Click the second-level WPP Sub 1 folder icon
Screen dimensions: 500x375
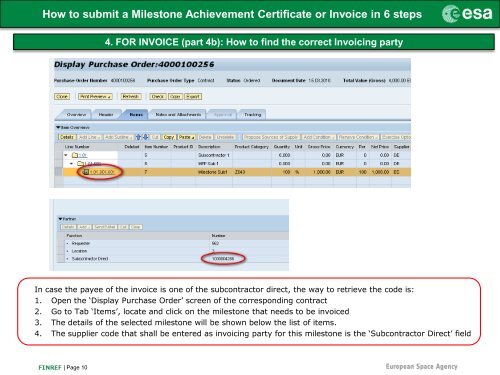80,163
